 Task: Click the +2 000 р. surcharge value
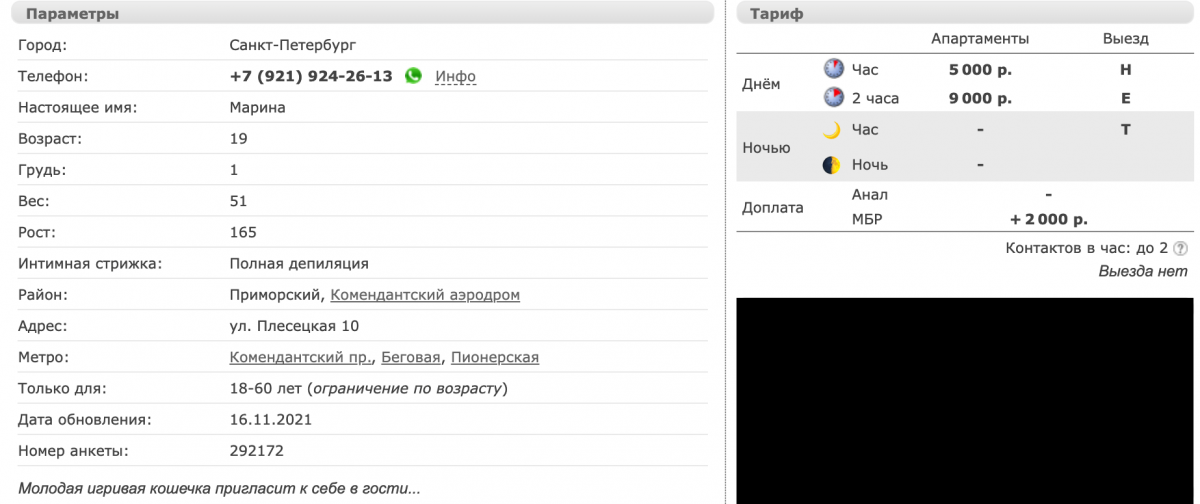(x=1049, y=219)
